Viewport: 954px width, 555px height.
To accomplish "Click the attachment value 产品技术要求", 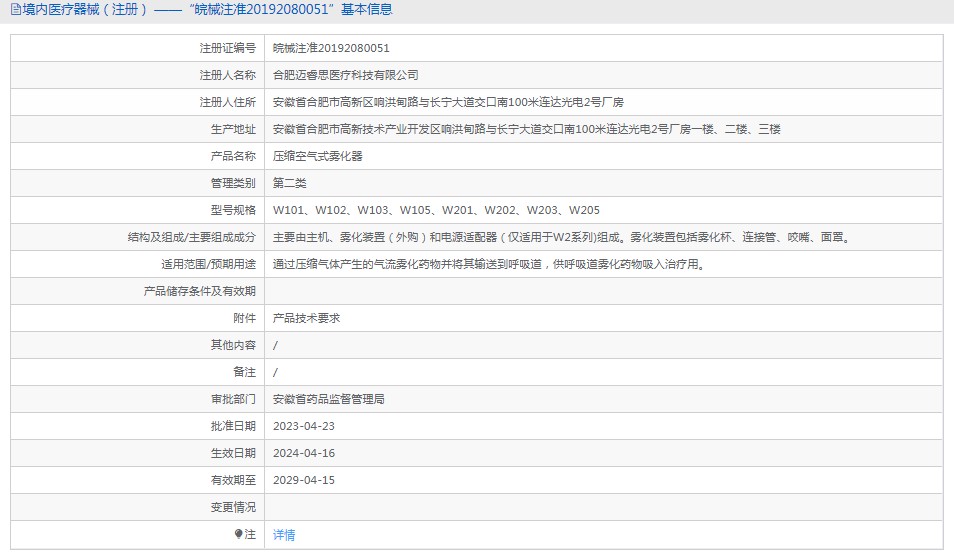I will point(307,318).
